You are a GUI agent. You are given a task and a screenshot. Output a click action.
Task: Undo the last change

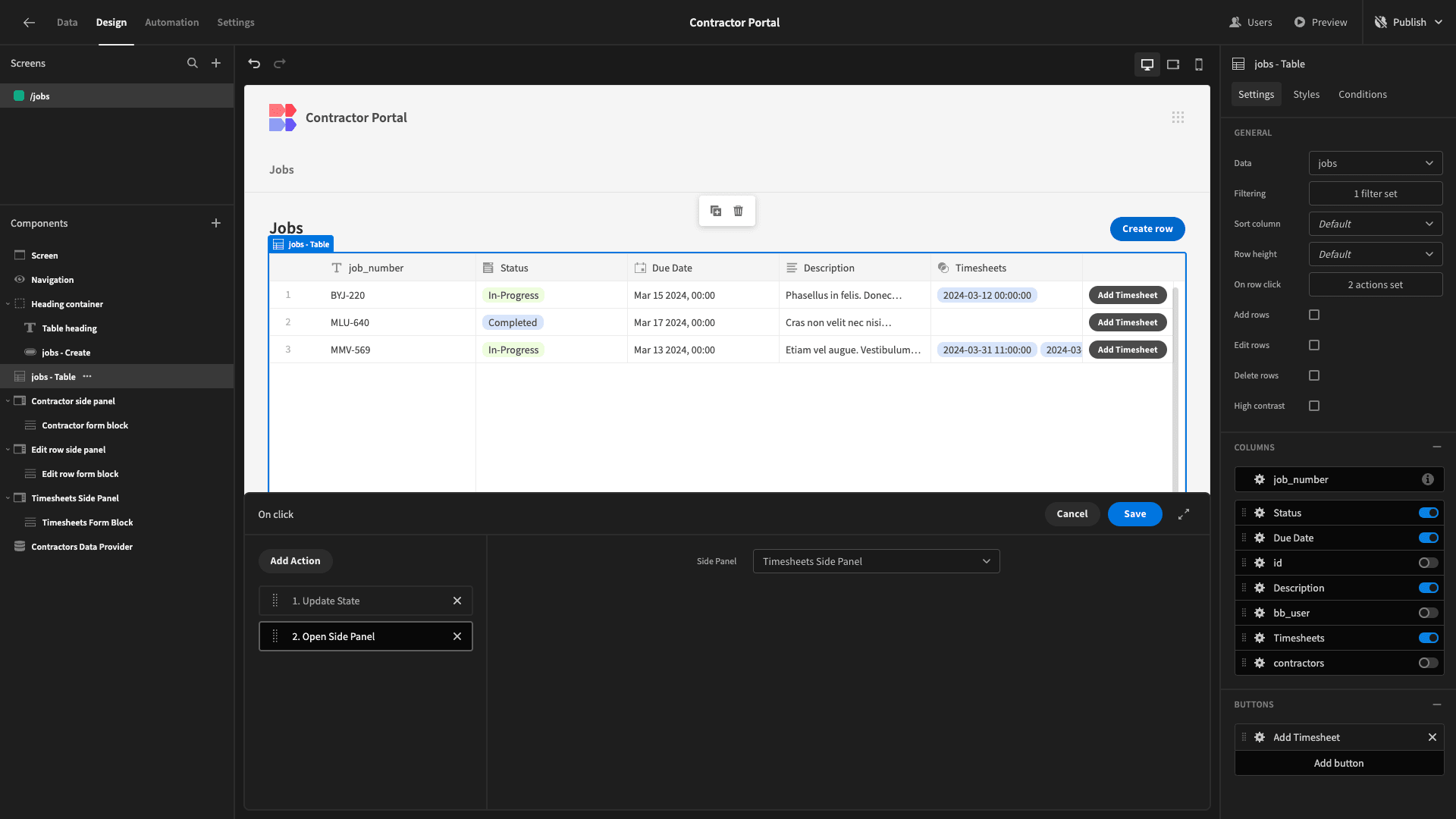click(x=254, y=64)
